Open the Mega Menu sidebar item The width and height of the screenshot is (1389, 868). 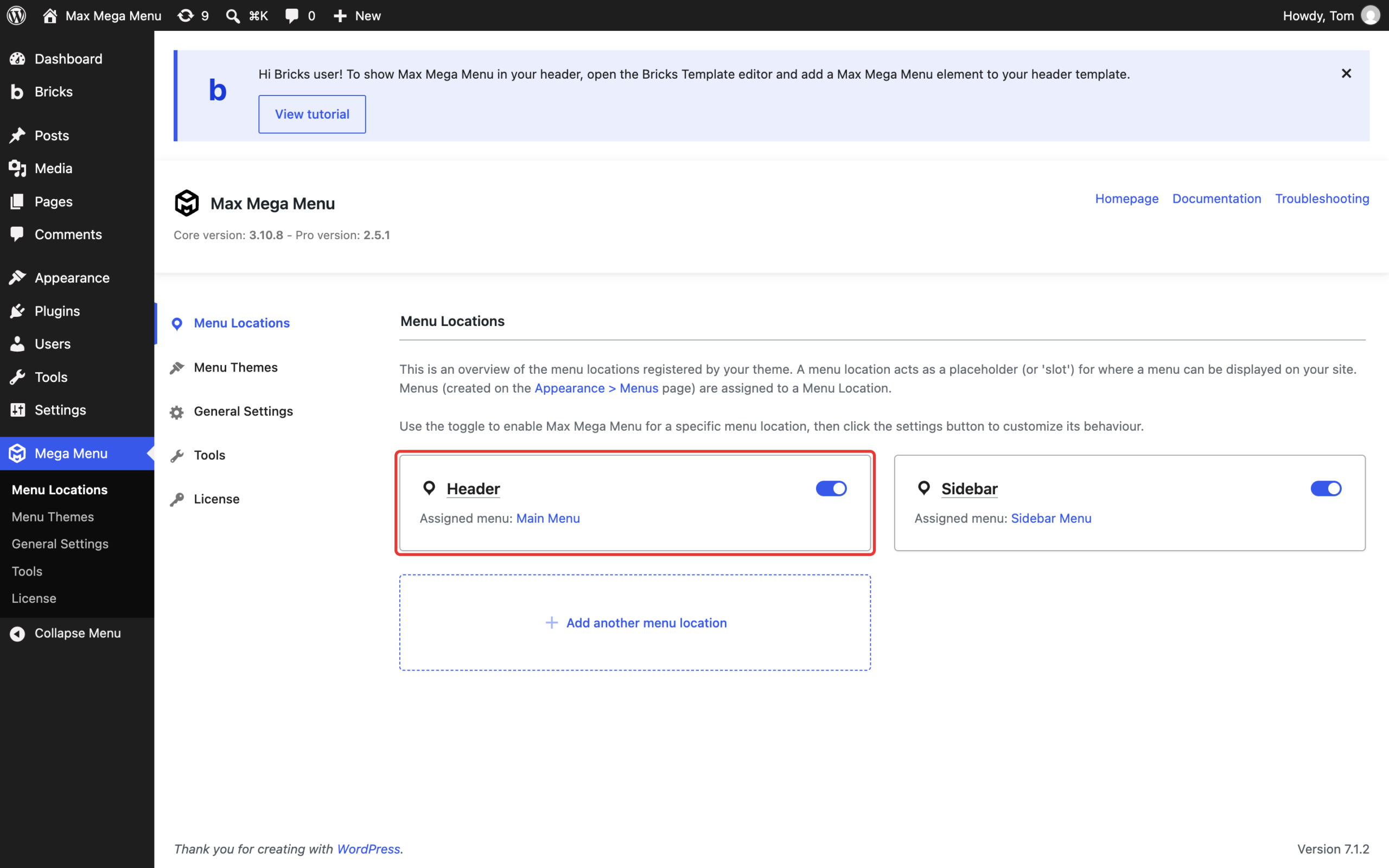(x=77, y=454)
